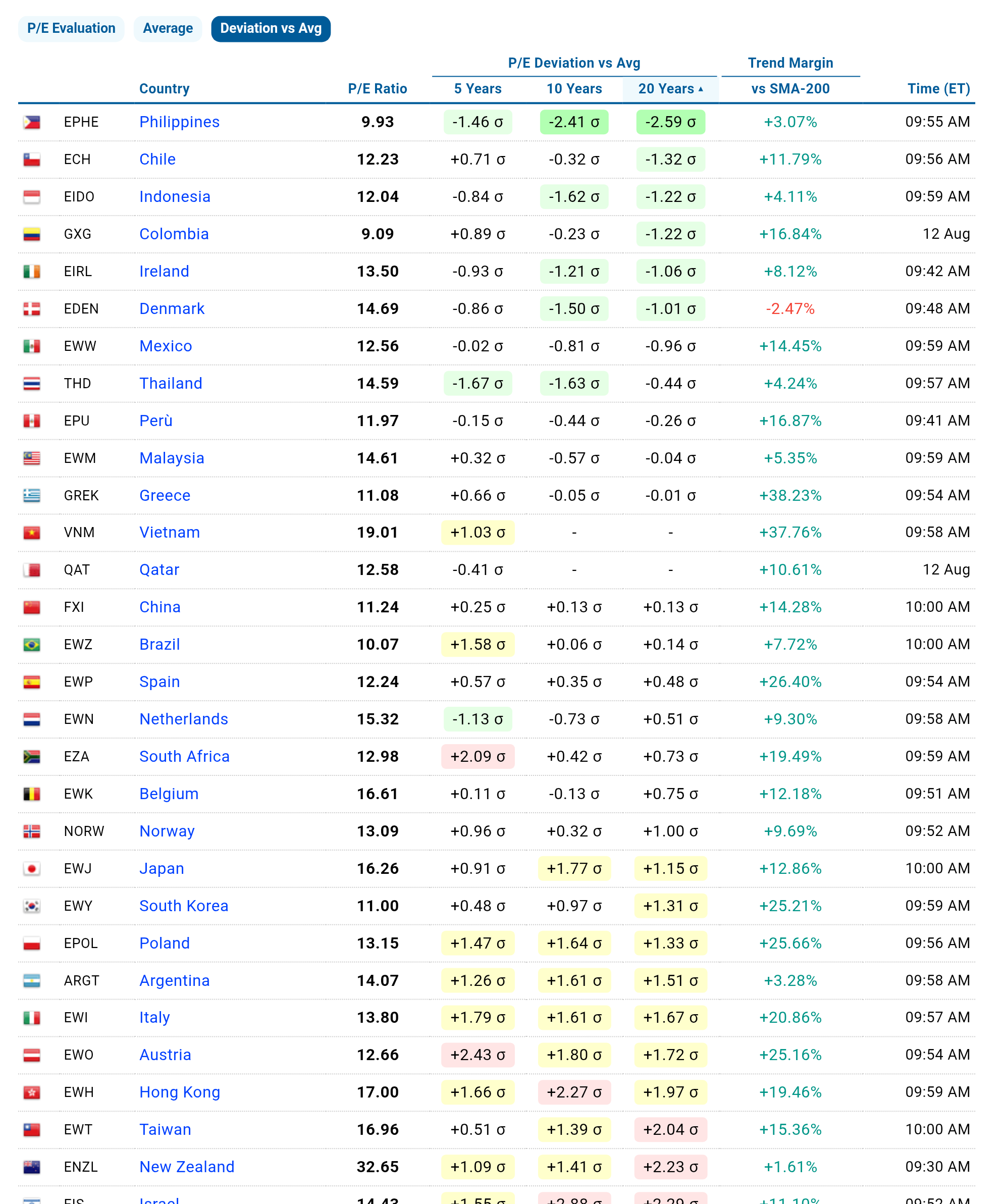This screenshot has height=1204, width=1003.
Task: Switch to the P/E Evaluation tab
Action: point(71,29)
